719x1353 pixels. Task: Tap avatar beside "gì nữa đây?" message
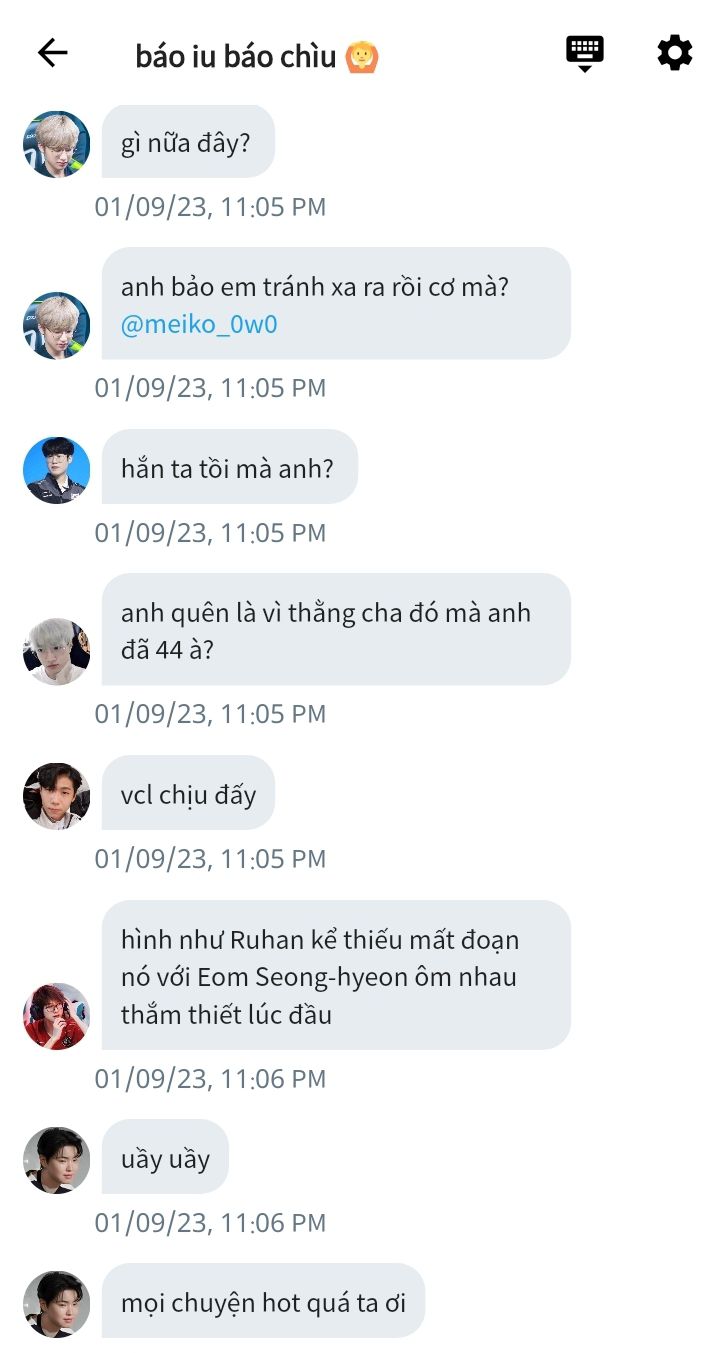coord(57,144)
